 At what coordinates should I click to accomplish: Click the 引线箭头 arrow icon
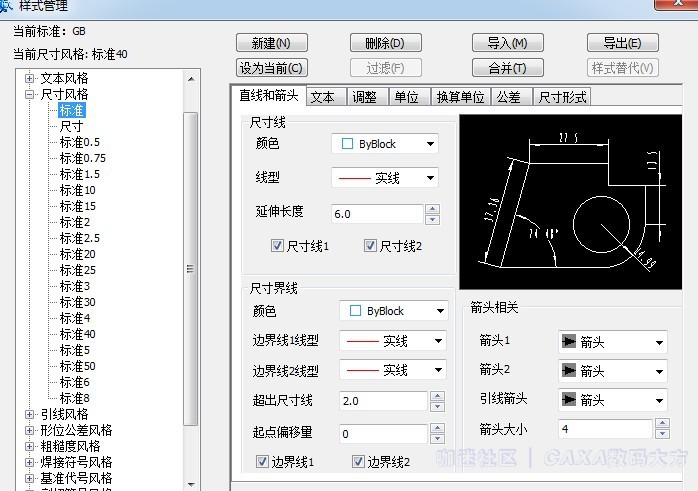pos(568,400)
